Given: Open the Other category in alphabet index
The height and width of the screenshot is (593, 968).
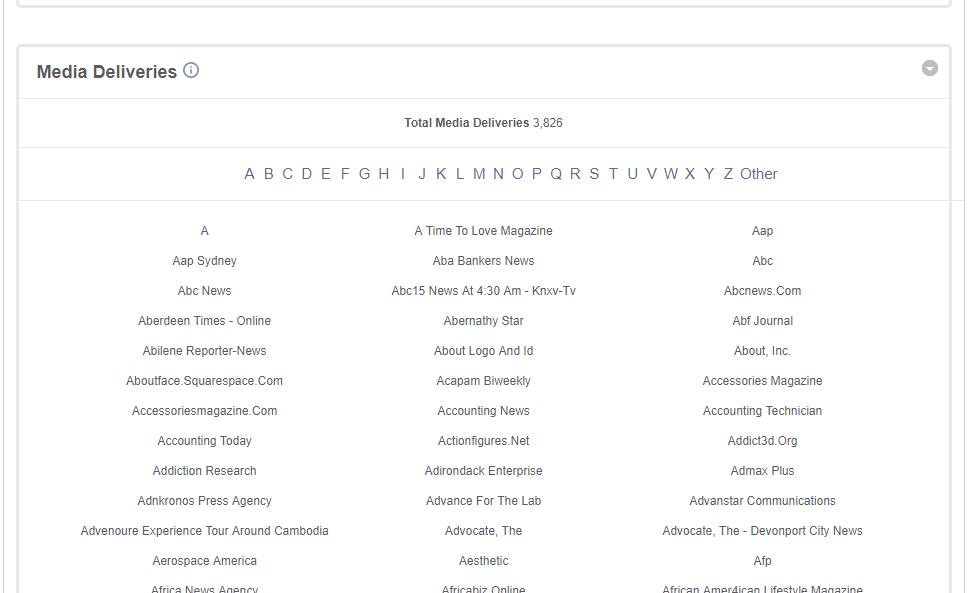Looking at the screenshot, I should (759, 174).
